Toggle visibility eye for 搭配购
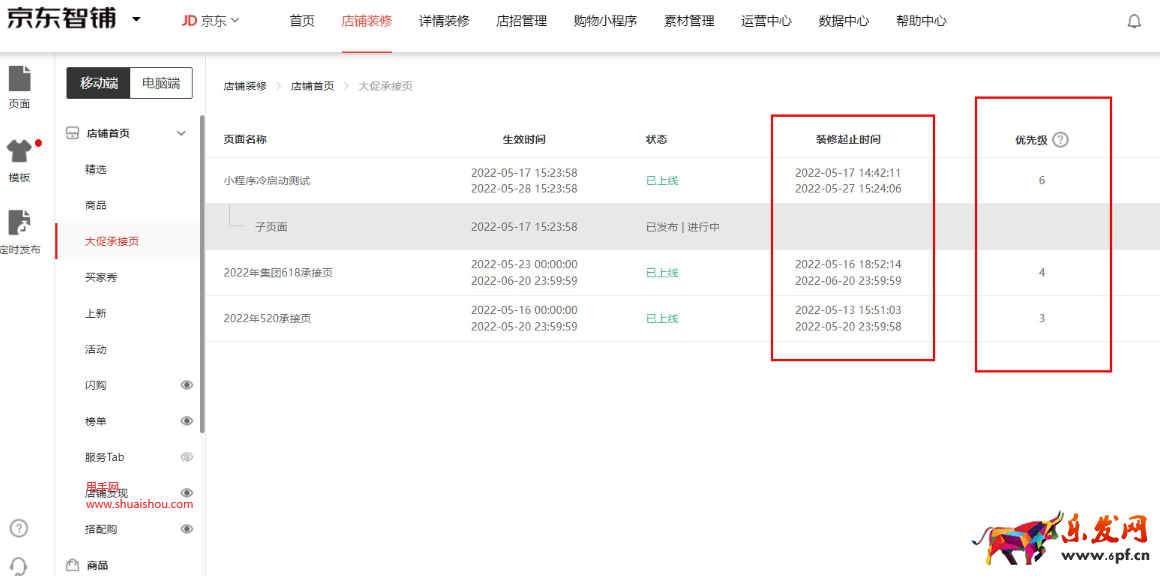 click(x=186, y=529)
